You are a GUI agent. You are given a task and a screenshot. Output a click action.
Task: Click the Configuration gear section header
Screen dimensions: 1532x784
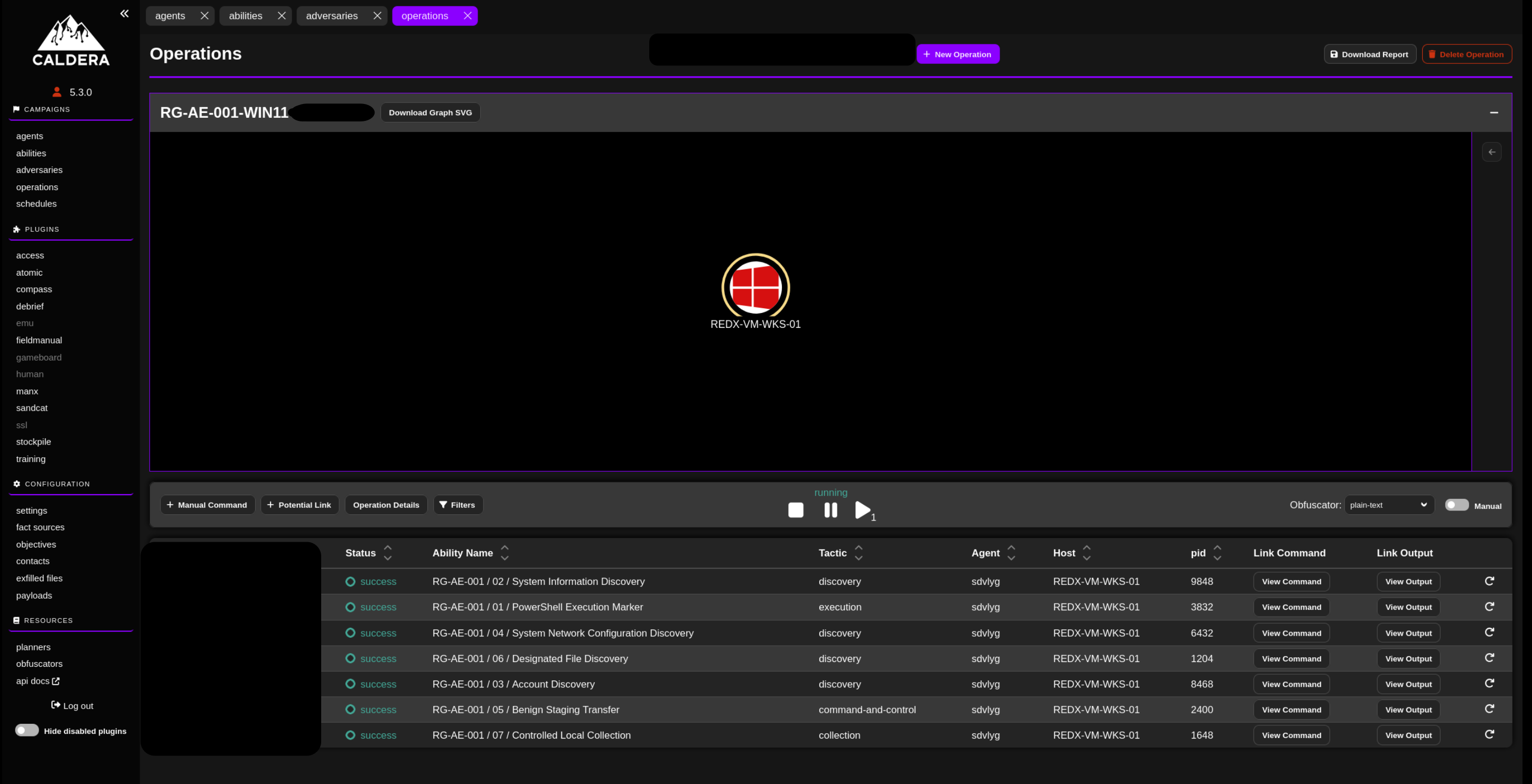(x=52, y=485)
